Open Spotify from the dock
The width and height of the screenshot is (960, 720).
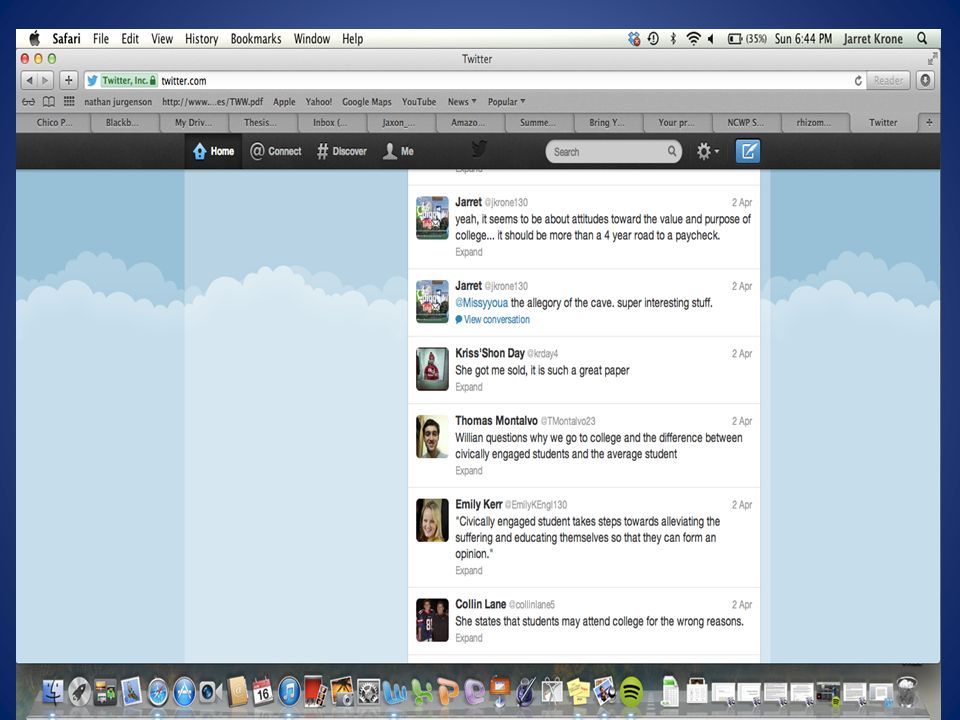click(631, 692)
